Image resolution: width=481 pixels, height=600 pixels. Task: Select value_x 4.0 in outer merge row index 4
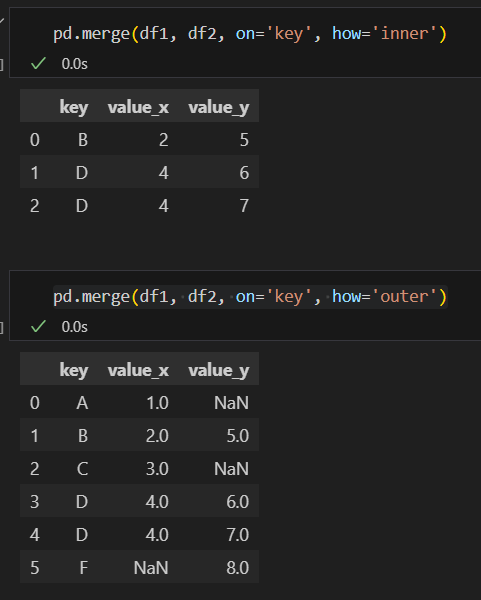pos(157,535)
